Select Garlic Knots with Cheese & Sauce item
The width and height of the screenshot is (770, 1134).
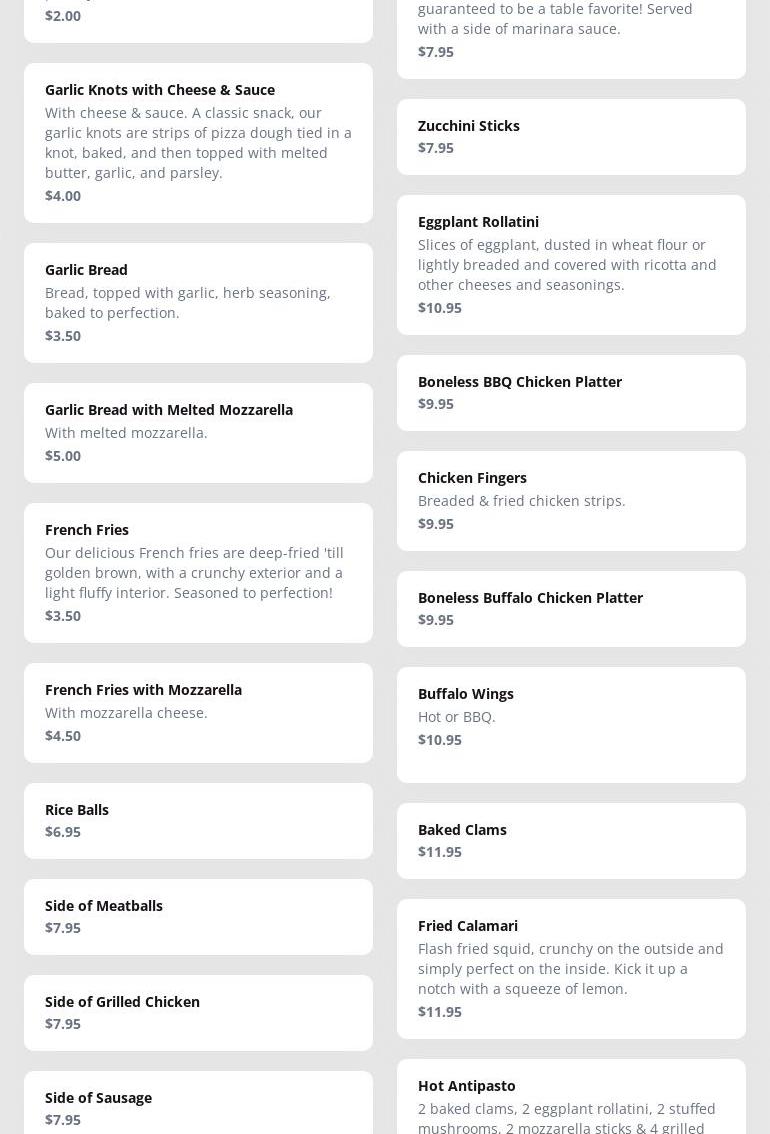tap(198, 142)
